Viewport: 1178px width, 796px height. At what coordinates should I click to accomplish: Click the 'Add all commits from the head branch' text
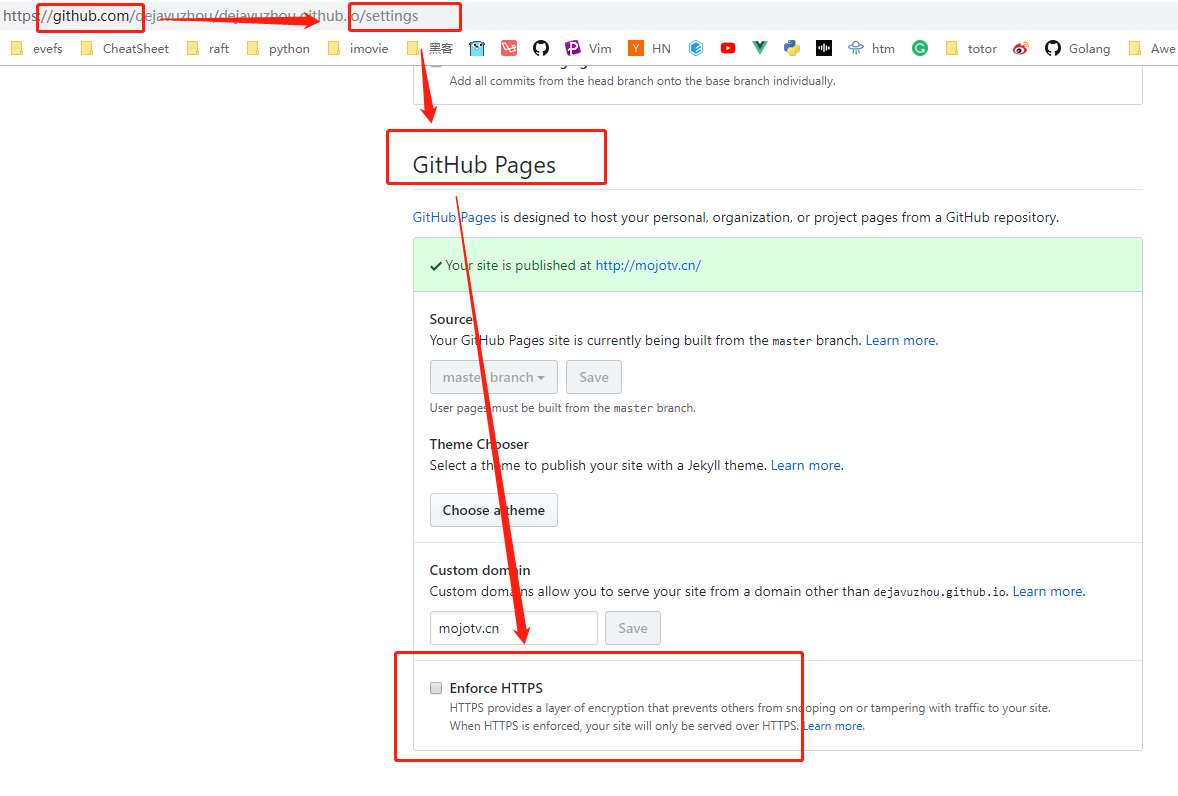tap(642, 81)
